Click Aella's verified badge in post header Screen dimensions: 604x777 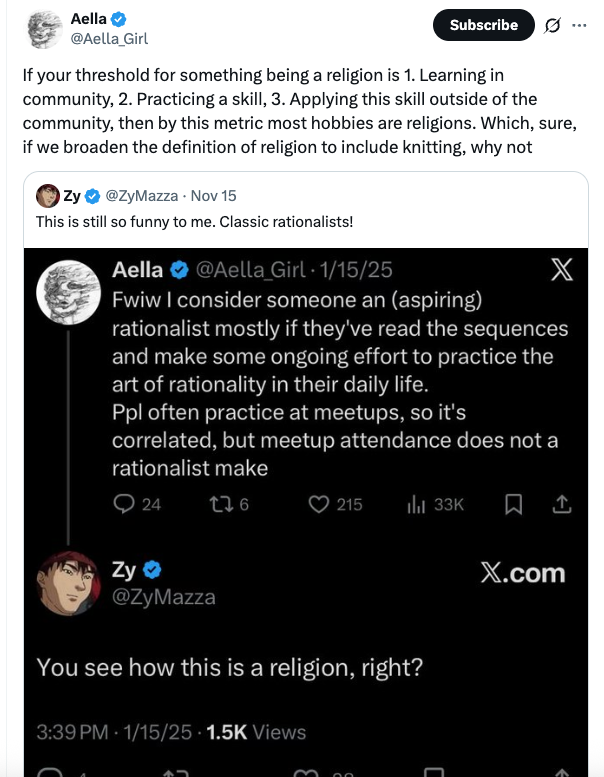pyautogui.click(x=117, y=19)
